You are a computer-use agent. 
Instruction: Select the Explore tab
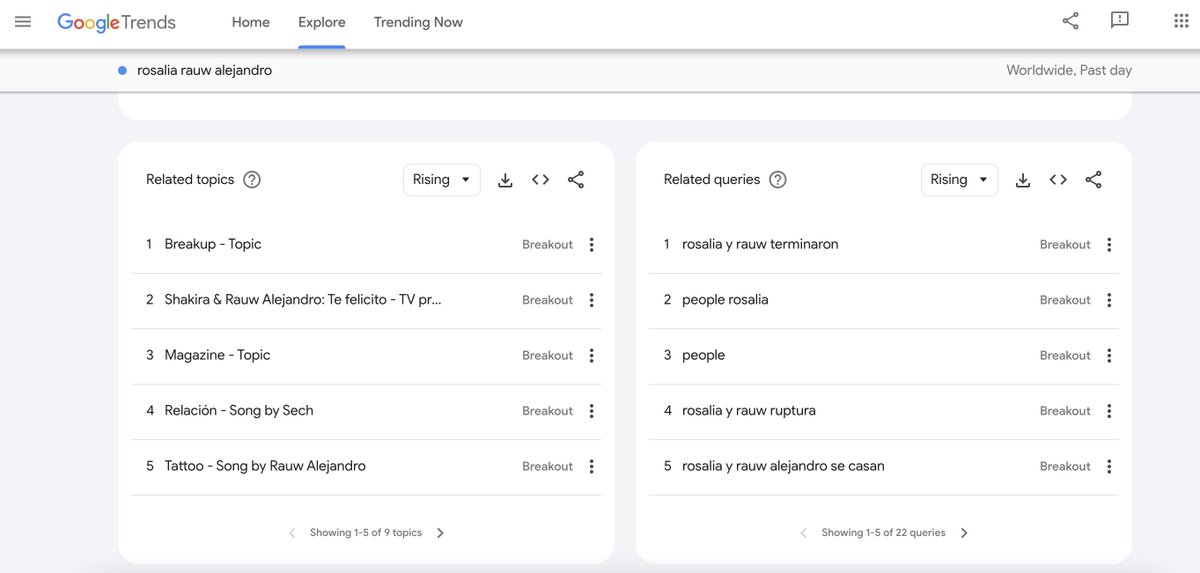coord(322,22)
